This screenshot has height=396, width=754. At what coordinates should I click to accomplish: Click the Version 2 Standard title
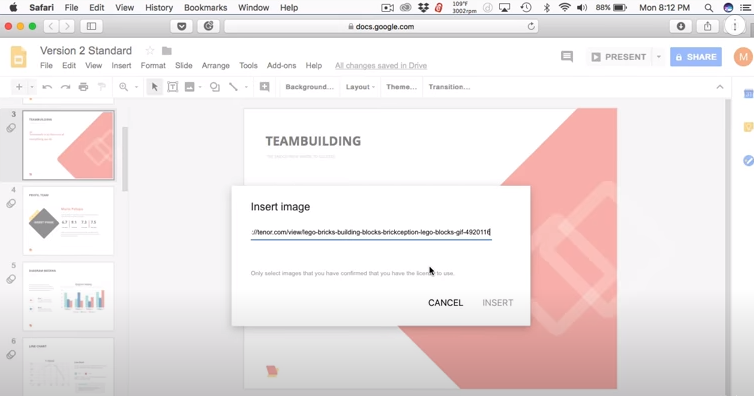86,50
